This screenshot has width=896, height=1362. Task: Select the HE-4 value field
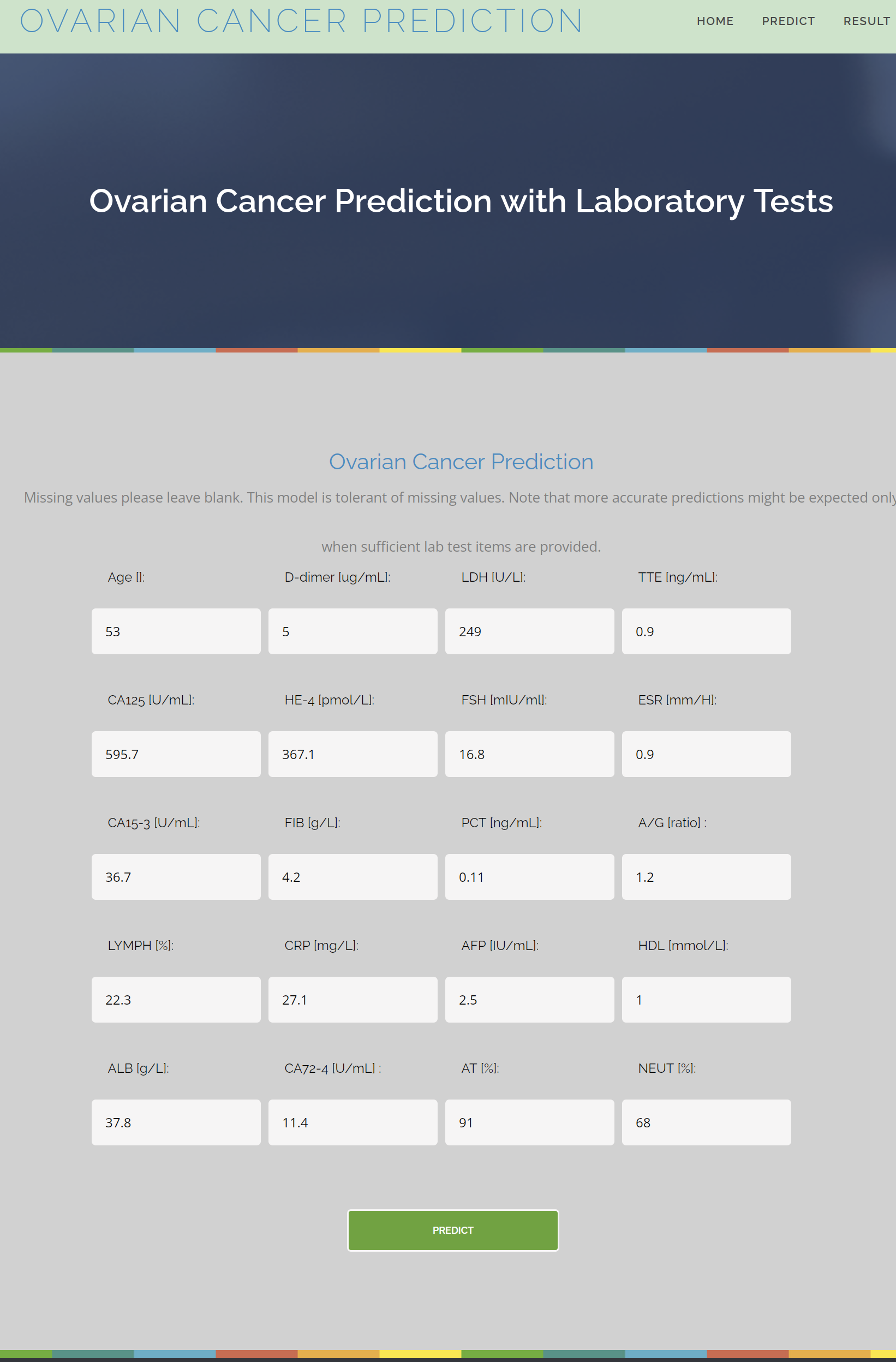click(x=353, y=754)
